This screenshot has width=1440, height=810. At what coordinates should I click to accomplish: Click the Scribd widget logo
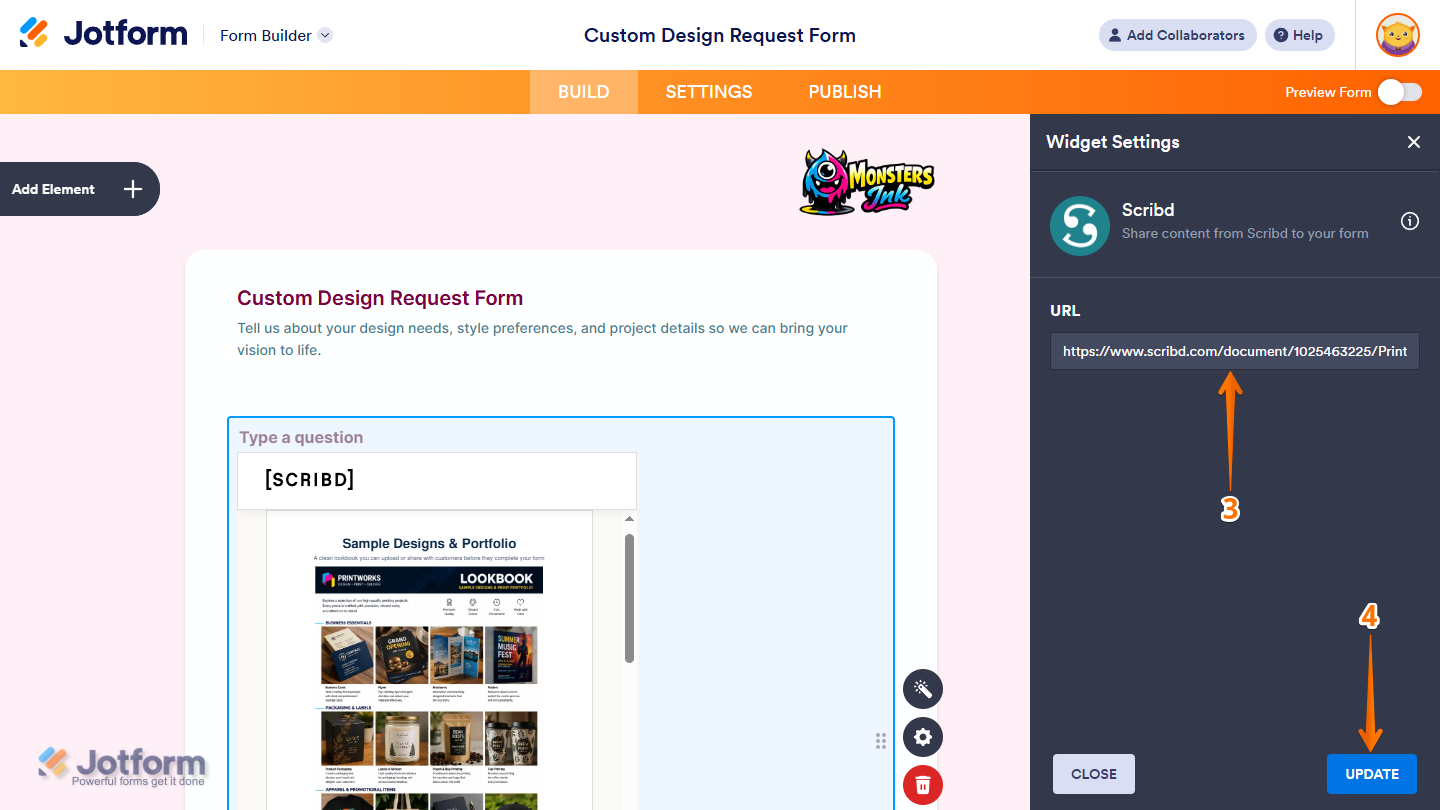click(x=1079, y=225)
